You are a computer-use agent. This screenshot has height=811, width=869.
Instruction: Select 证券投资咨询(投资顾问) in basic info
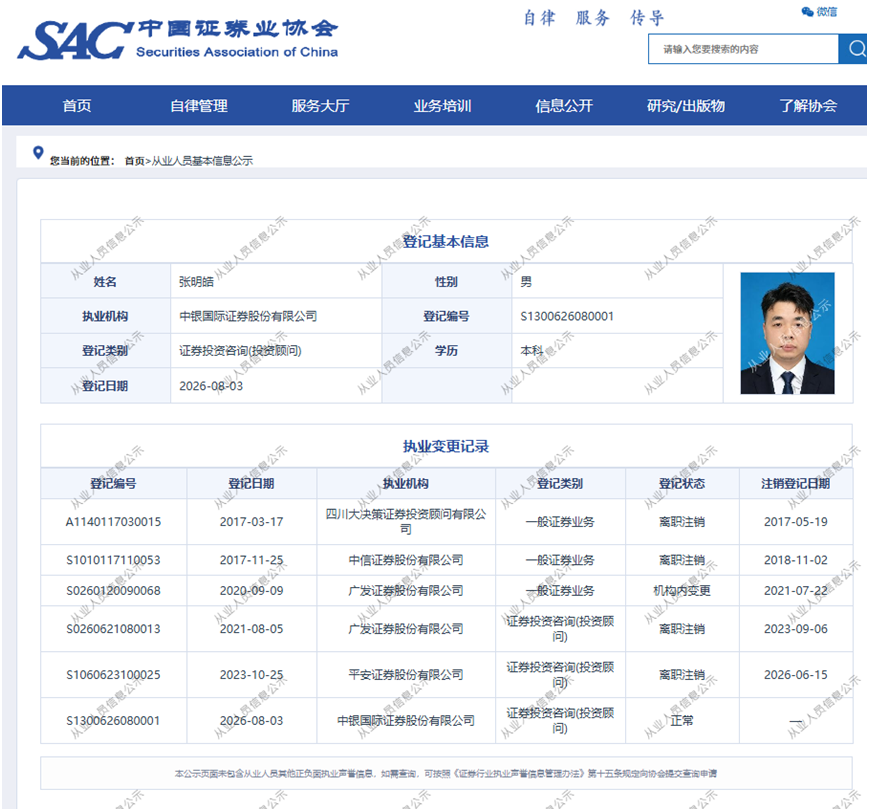point(240,351)
